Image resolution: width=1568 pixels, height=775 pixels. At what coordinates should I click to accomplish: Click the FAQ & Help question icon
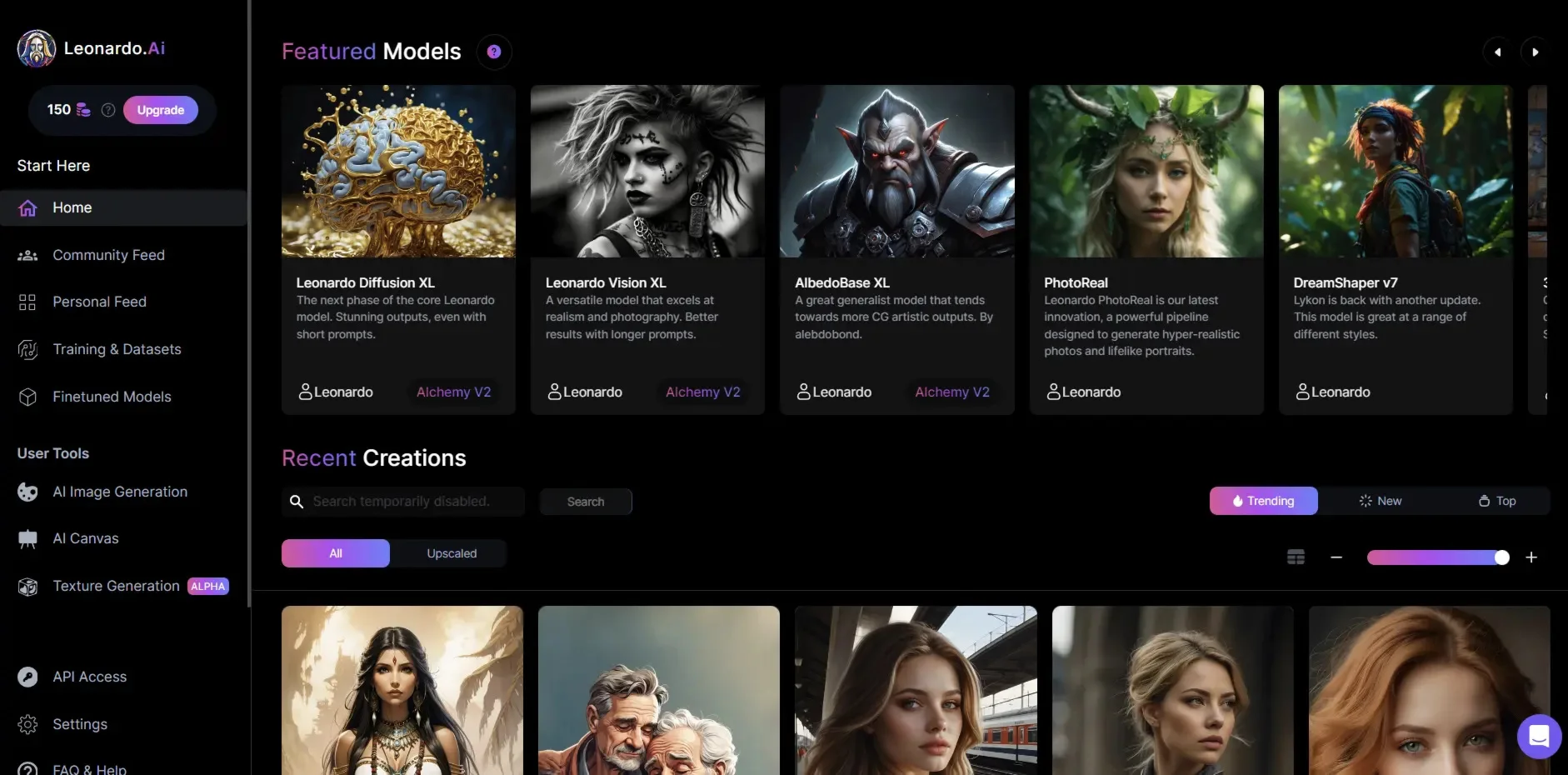point(27,770)
